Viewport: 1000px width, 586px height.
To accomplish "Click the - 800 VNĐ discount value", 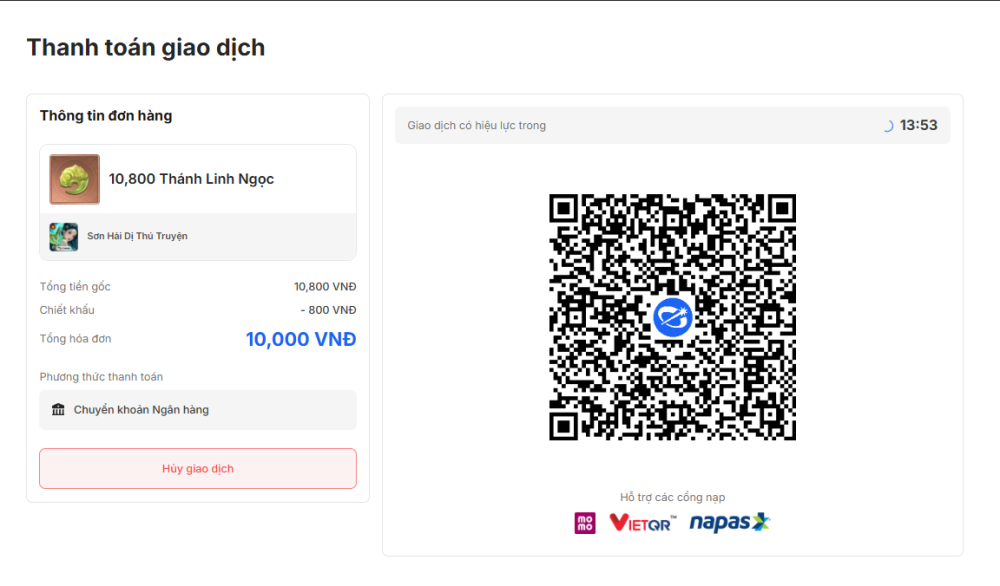I will (328, 310).
